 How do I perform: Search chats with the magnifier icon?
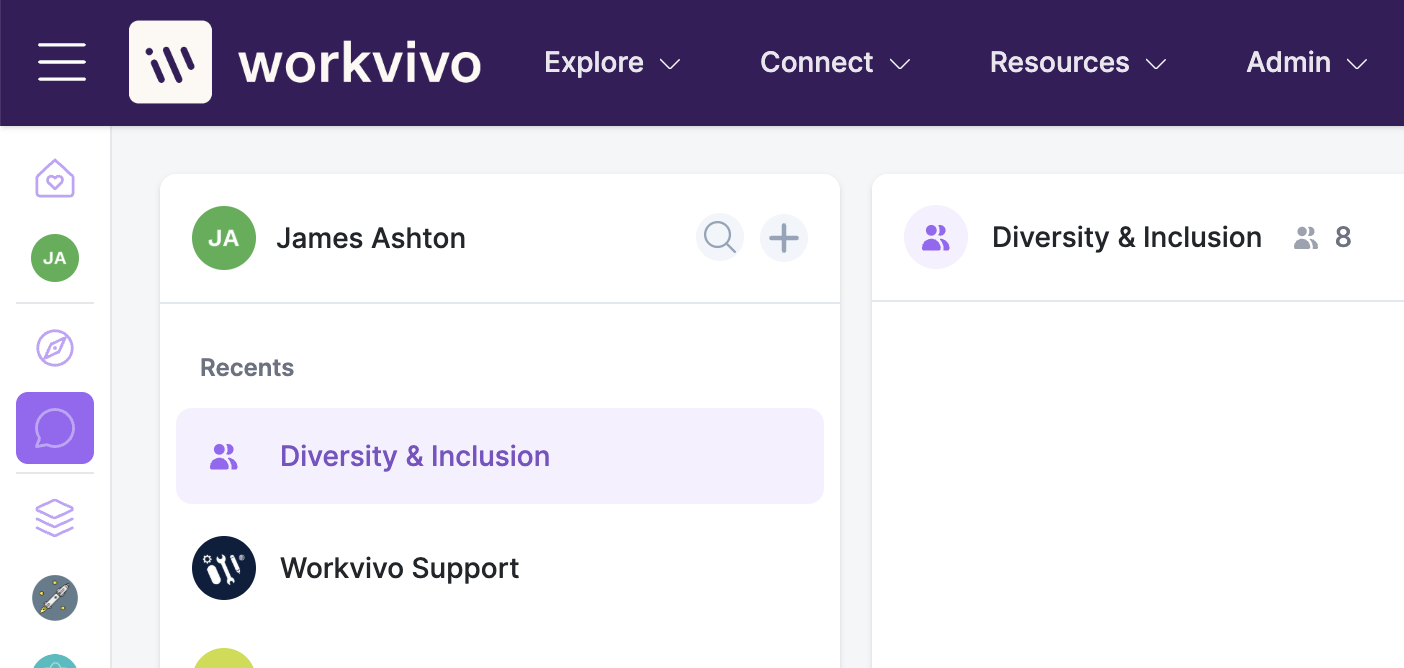pyautogui.click(x=720, y=238)
